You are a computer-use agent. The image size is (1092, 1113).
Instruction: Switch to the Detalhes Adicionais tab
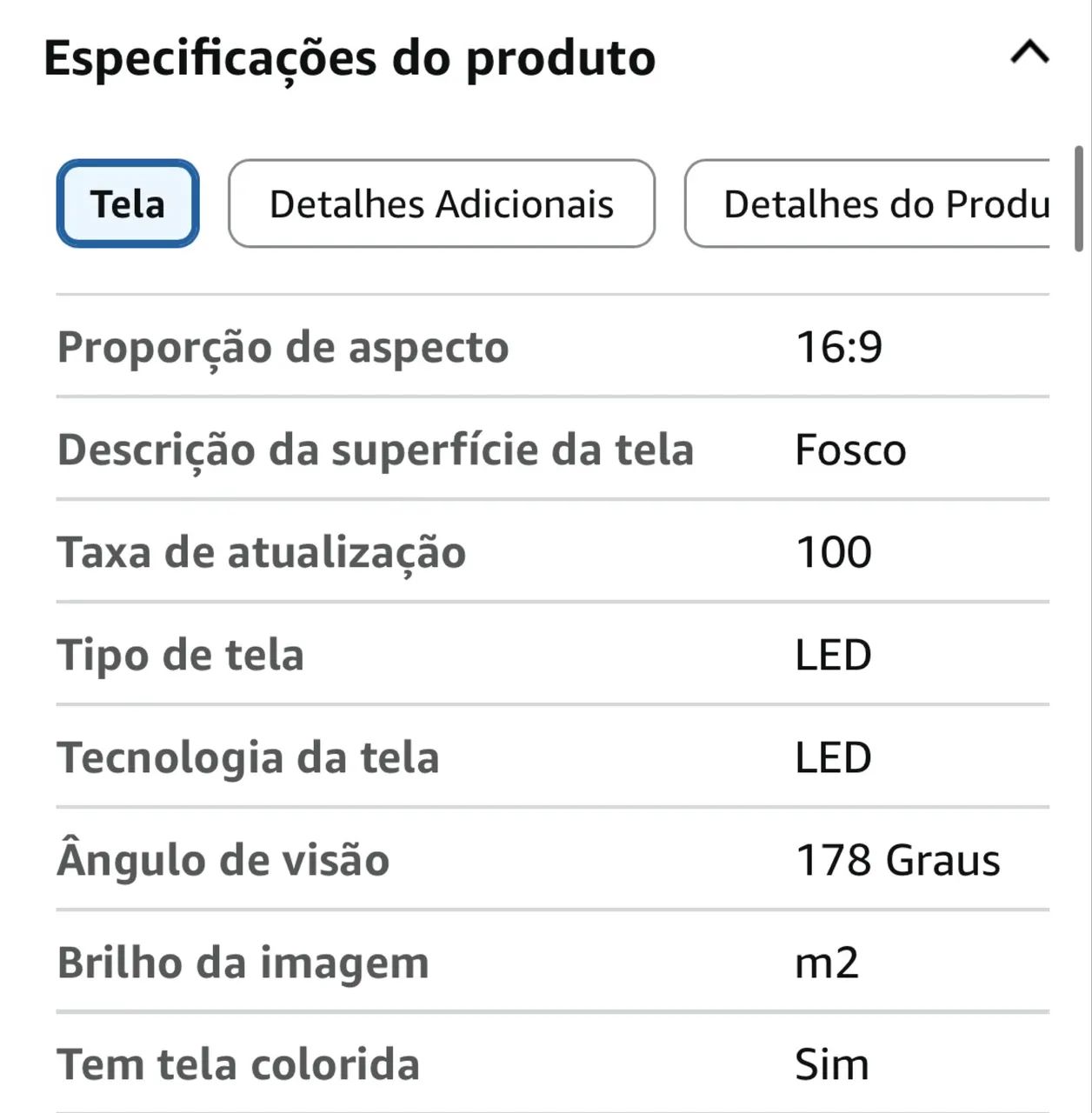[x=441, y=204]
